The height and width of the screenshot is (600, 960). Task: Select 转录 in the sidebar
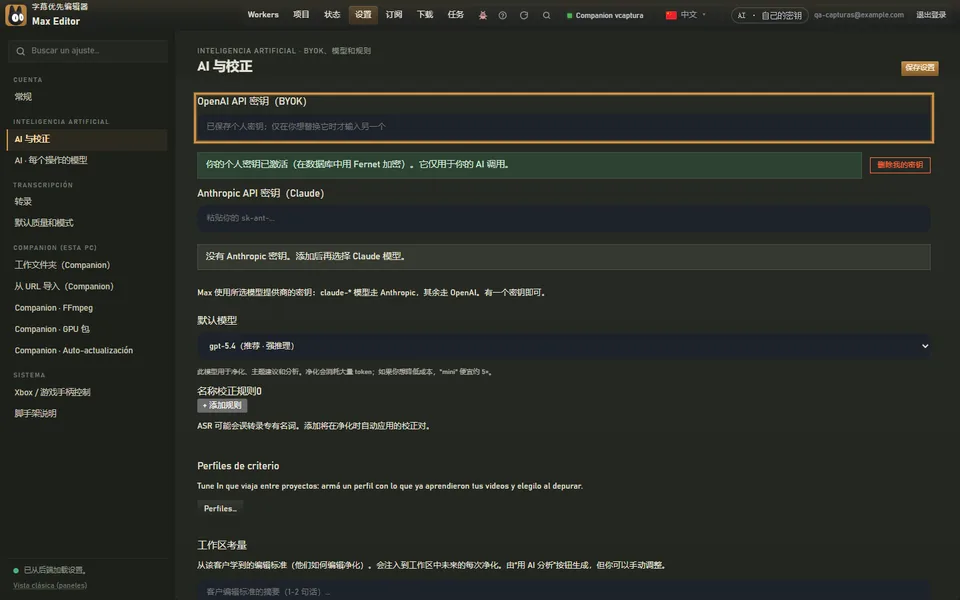[87, 201]
